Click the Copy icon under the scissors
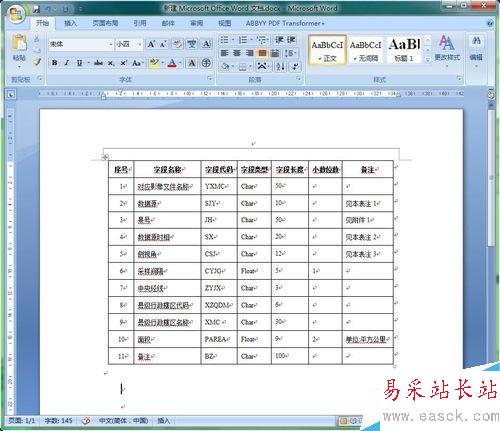 click(37, 50)
